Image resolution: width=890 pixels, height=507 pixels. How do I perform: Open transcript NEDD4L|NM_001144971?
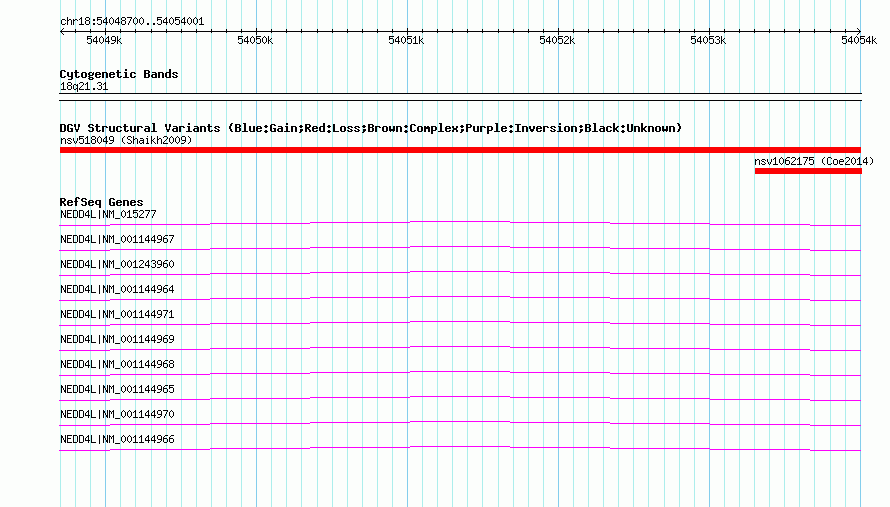point(117,315)
